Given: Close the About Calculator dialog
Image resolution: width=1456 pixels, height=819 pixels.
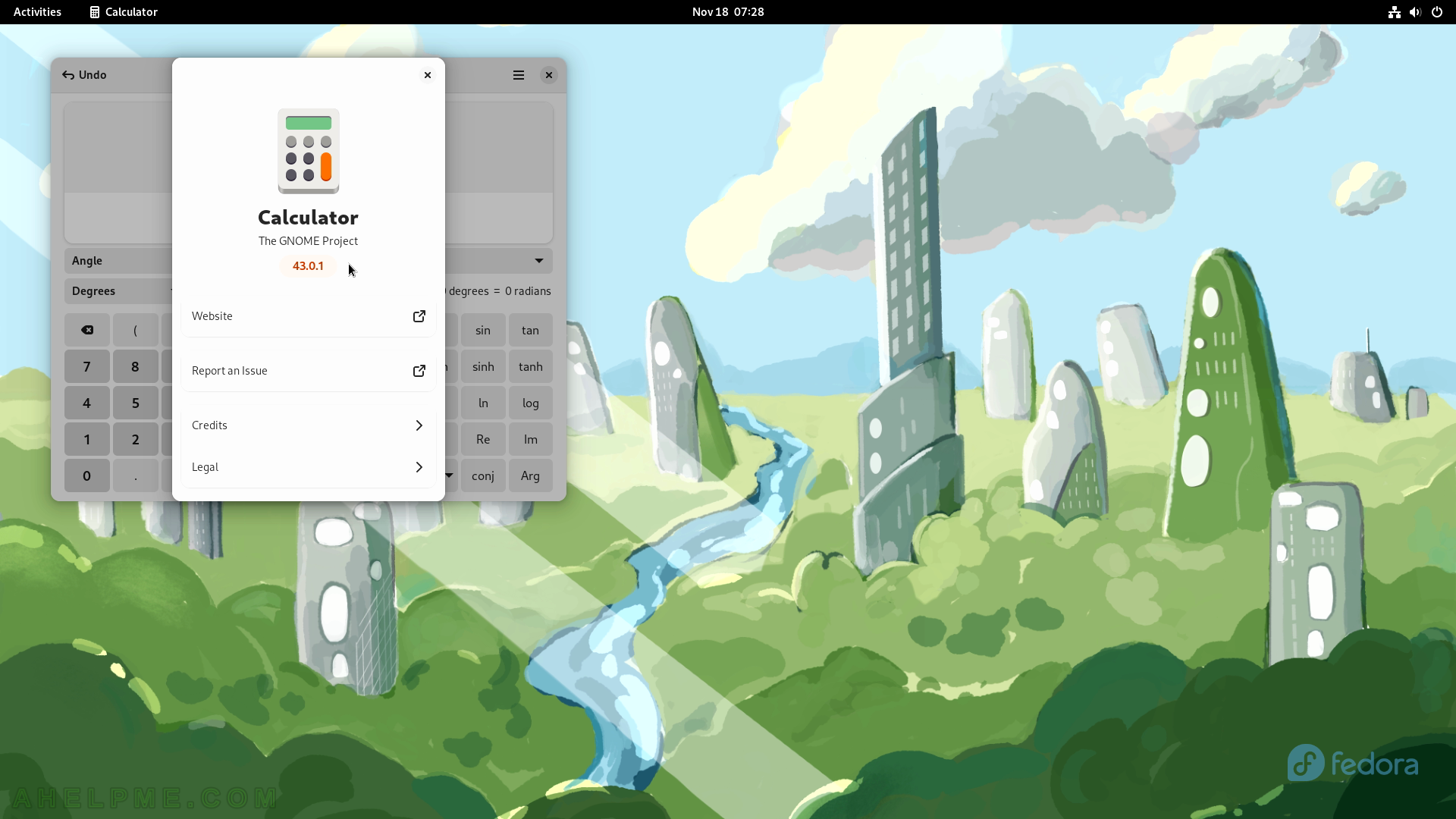Looking at the screenshot, I should coord(428,75).
